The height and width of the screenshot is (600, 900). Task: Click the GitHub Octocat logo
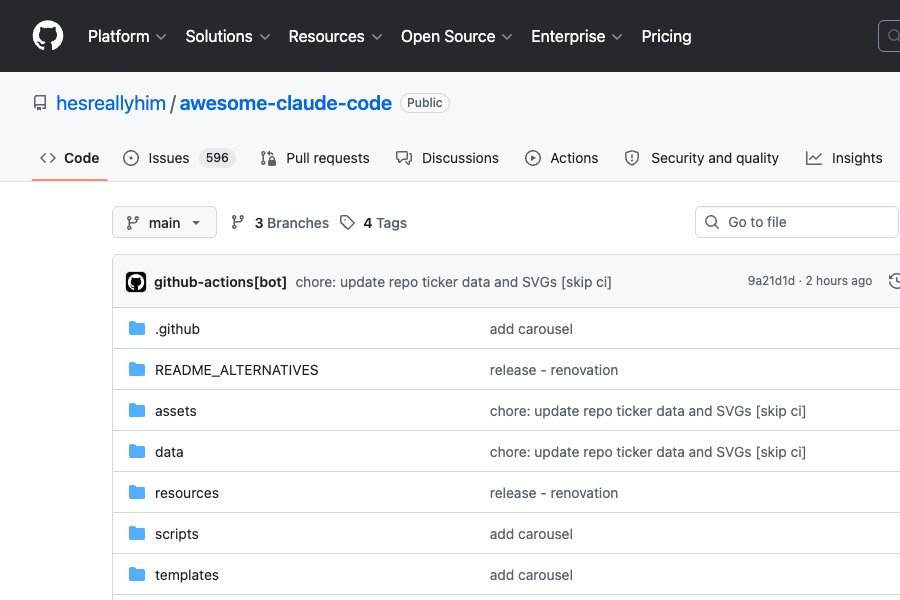pyautogui.click(x=48, y=36)
